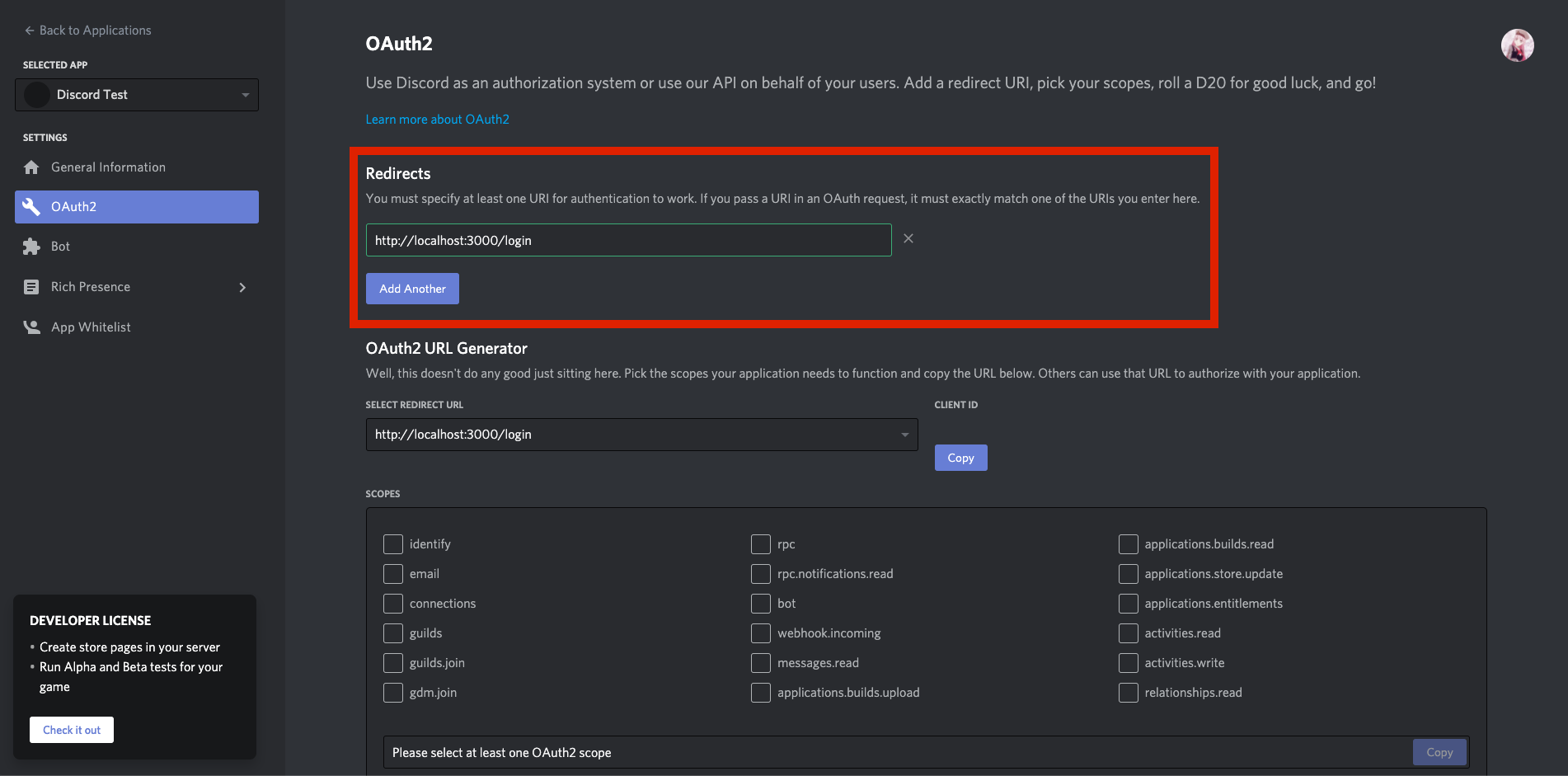Click the Discord Test app icon
Viewport: 1568px width, 776px height.
pos(37,95)
